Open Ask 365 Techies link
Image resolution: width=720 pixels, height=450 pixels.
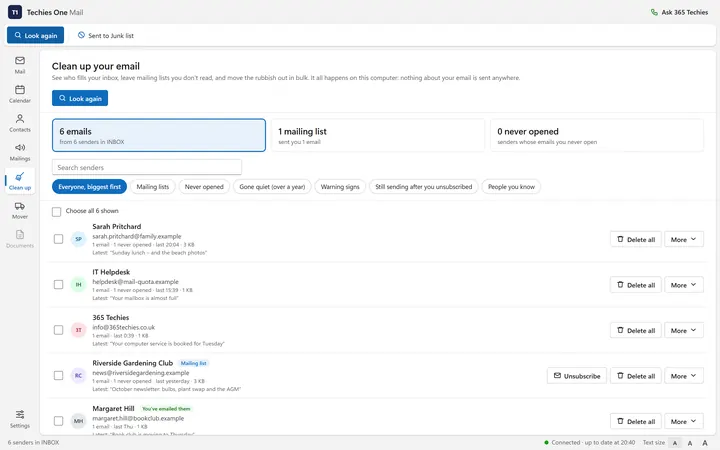(679, 12)
